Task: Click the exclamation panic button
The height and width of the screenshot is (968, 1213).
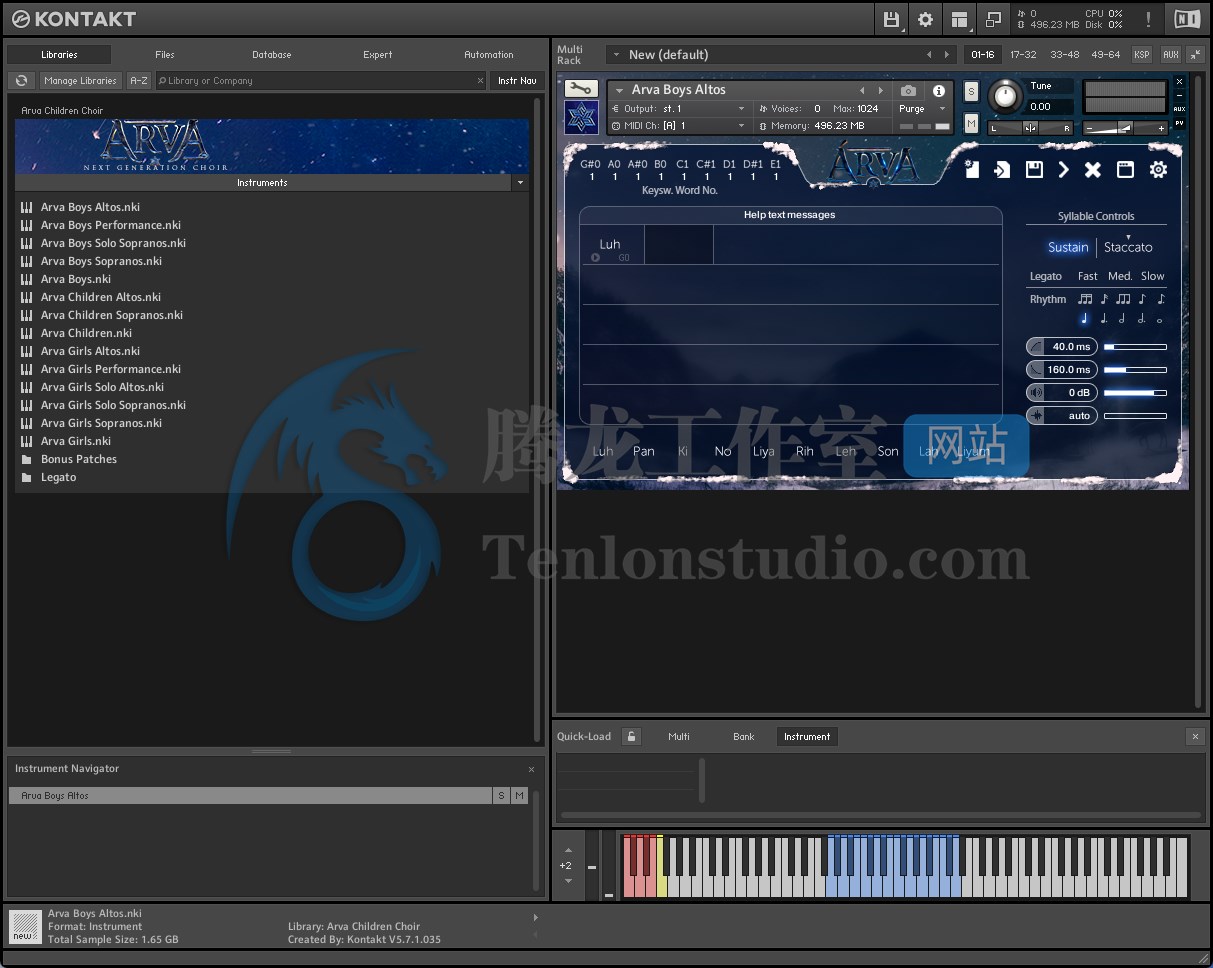Action: [x=1148, y=19]
